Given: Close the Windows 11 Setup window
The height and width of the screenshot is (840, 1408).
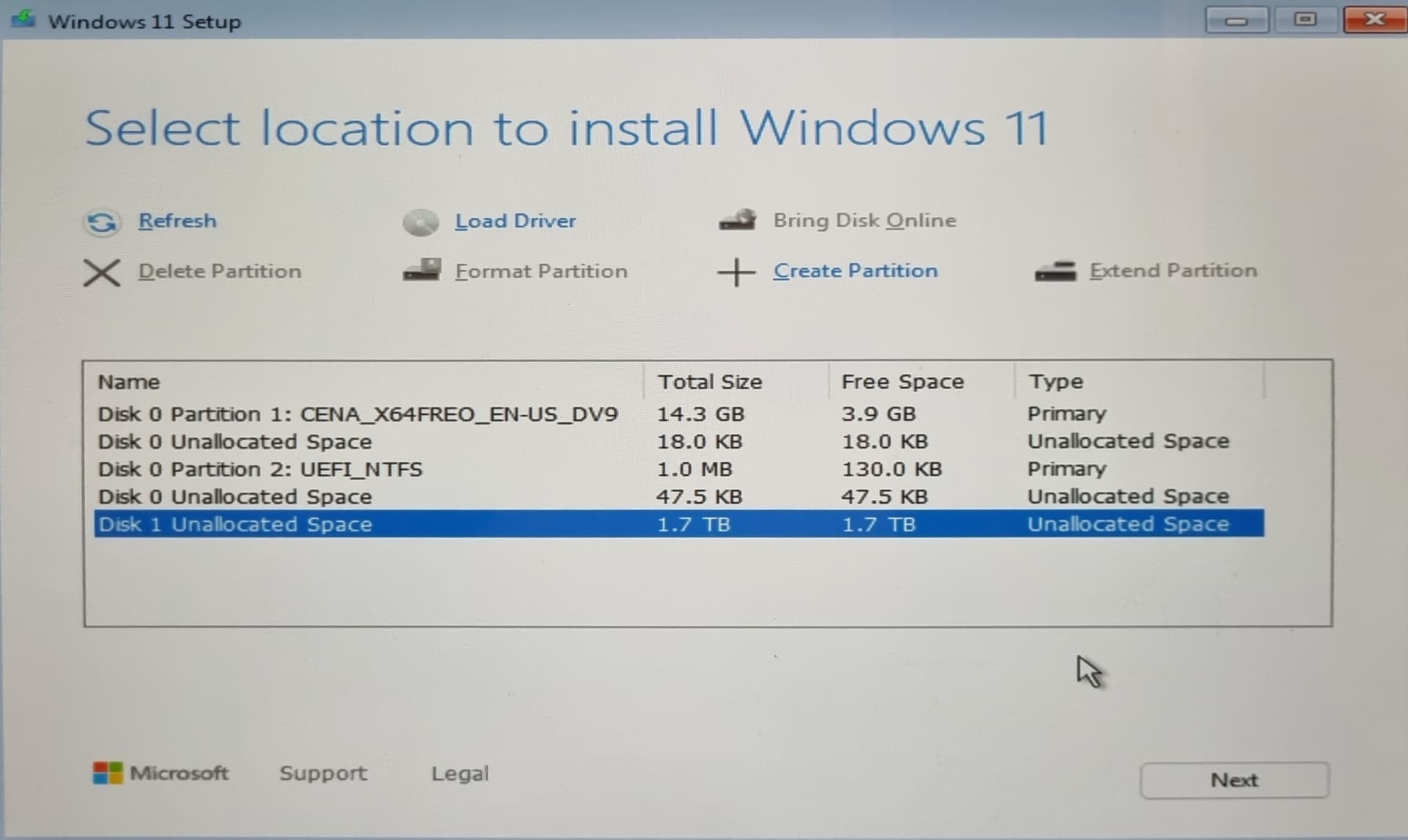Looking at the screenshot, I should [1375, 19].
